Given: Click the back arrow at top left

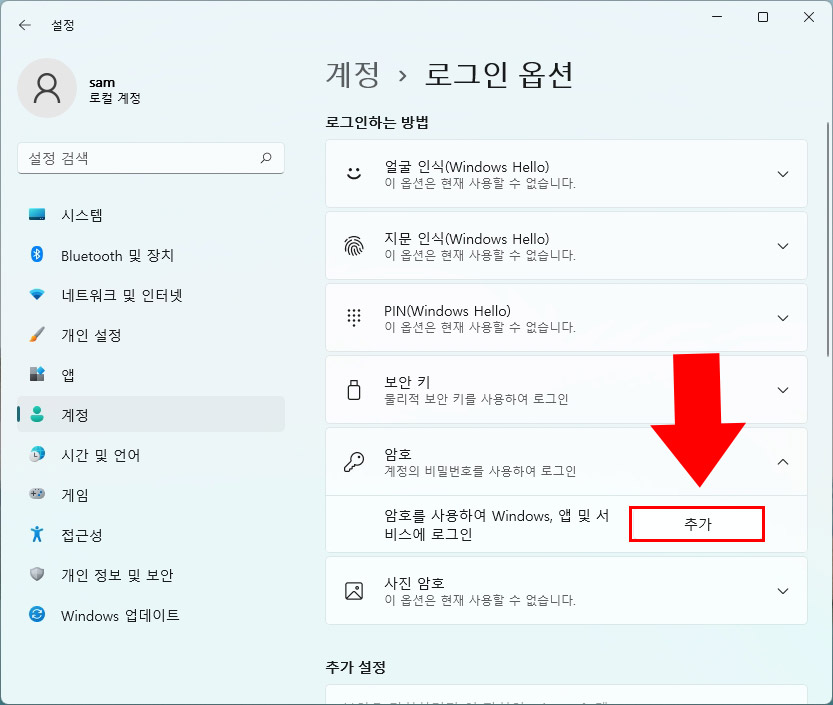Looking at the screenshot, I should point(24,25).
